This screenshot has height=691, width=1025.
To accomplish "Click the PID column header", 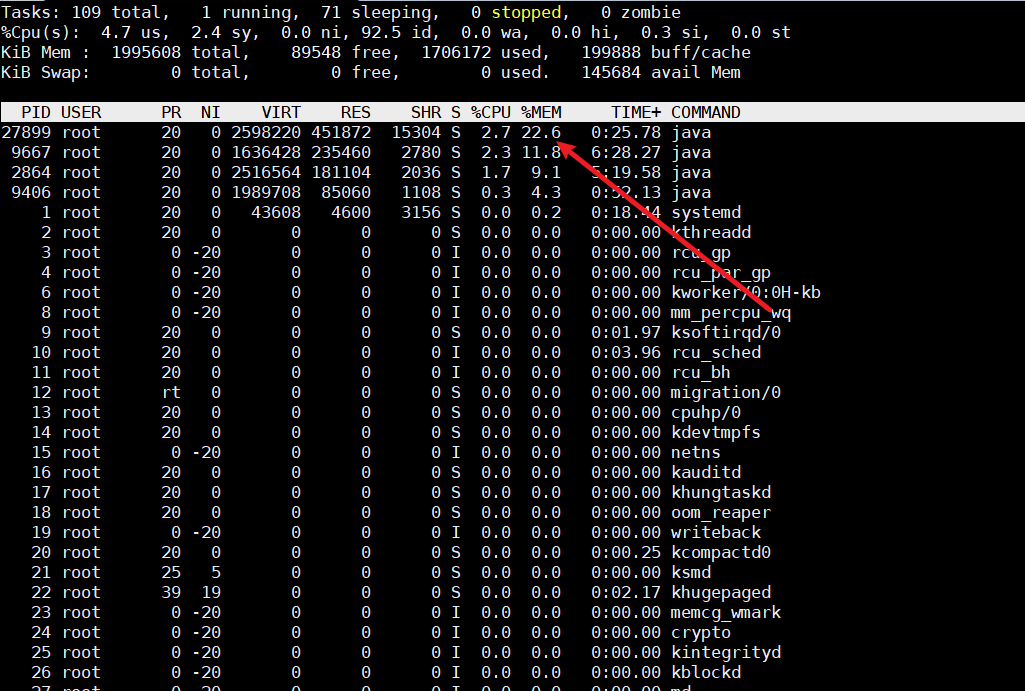I will [36, 112].
